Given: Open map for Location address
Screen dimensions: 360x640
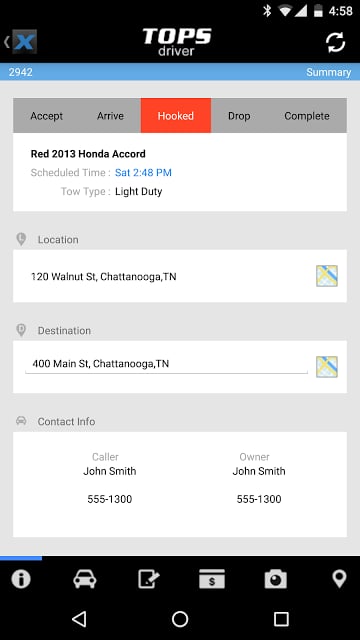Looking at the screenshot, I should pos(327,276).
